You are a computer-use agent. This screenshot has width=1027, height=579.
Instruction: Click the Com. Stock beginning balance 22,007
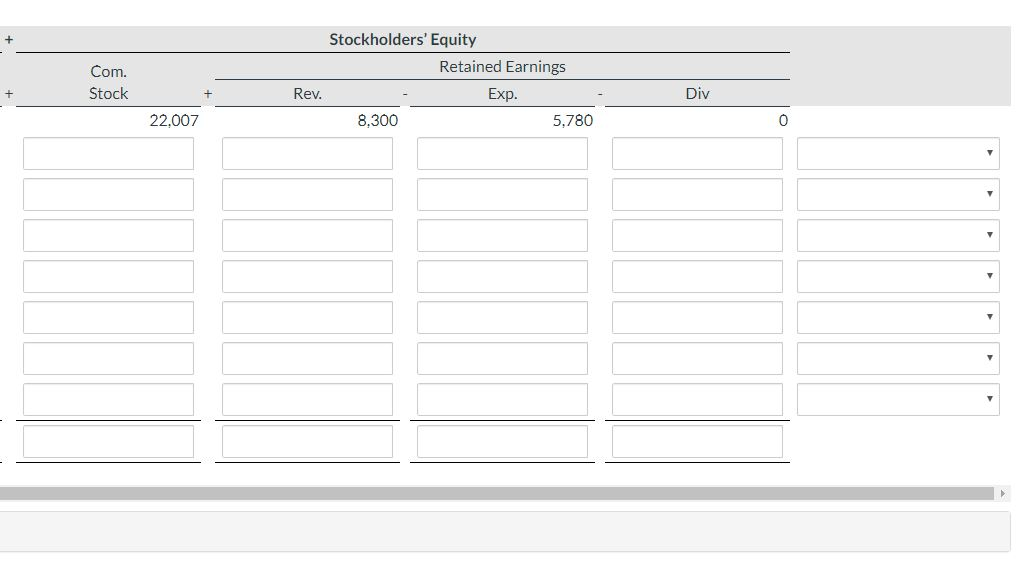174,120
